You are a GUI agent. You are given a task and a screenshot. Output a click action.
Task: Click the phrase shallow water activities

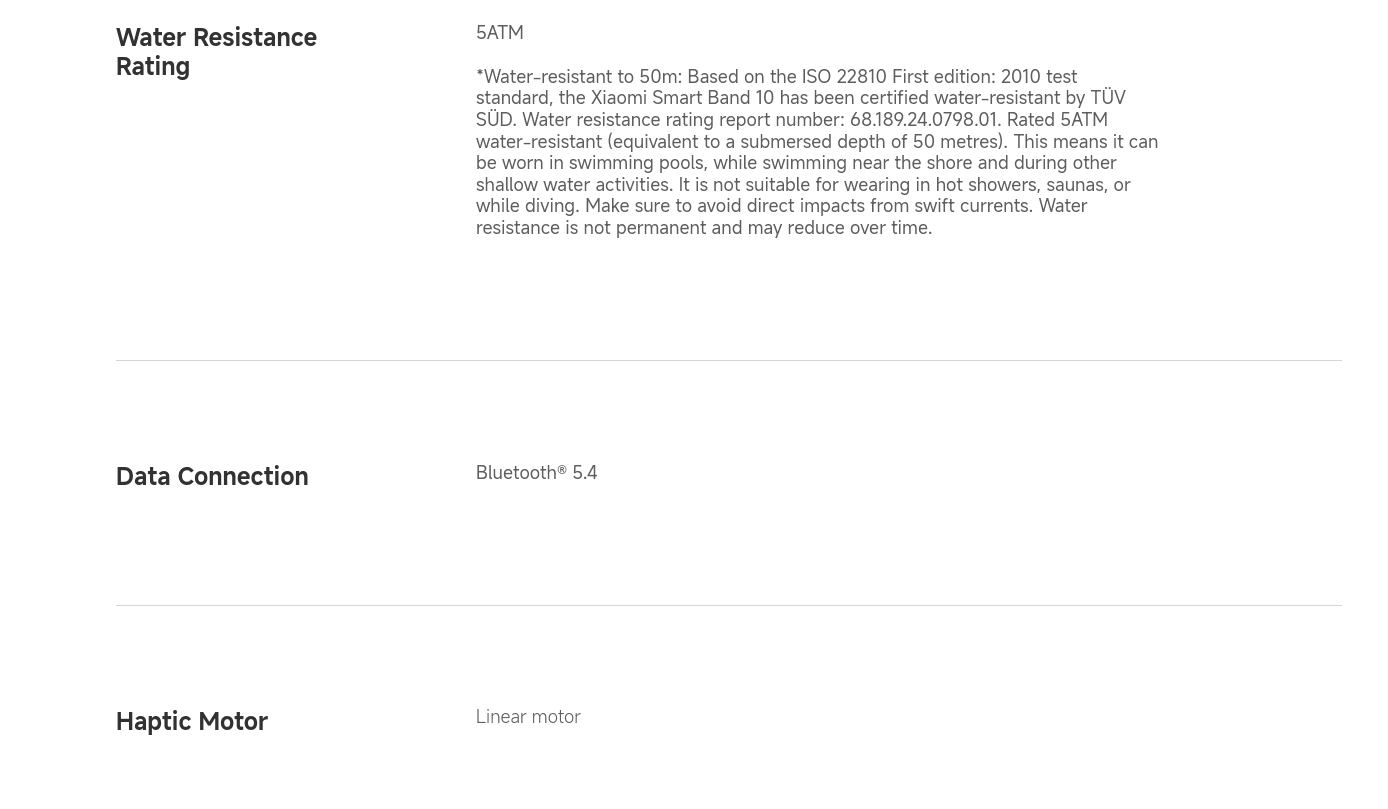573,185
